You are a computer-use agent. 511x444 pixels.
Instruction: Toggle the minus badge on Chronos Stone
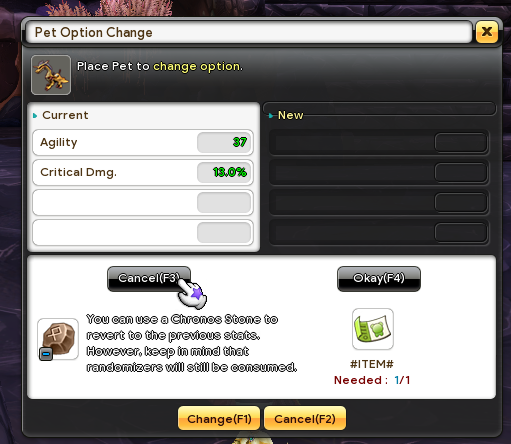(46, 354)
